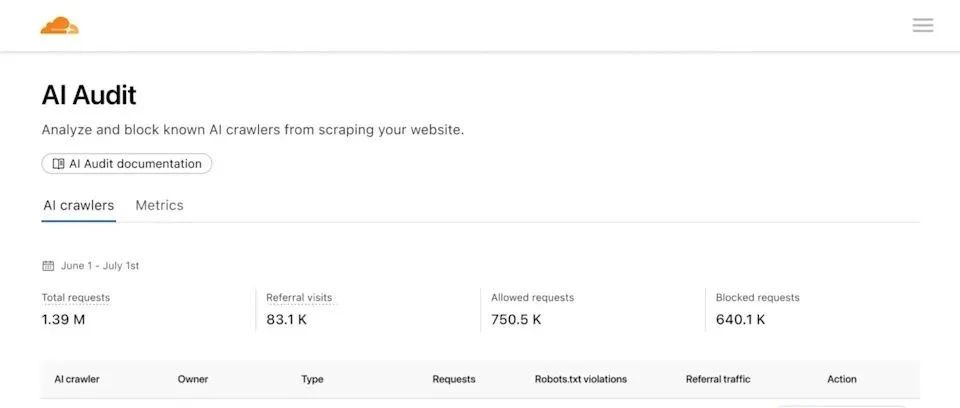960x408 pixels.
Task: Click the 1.39 M total value
Action: coord(63,319)
